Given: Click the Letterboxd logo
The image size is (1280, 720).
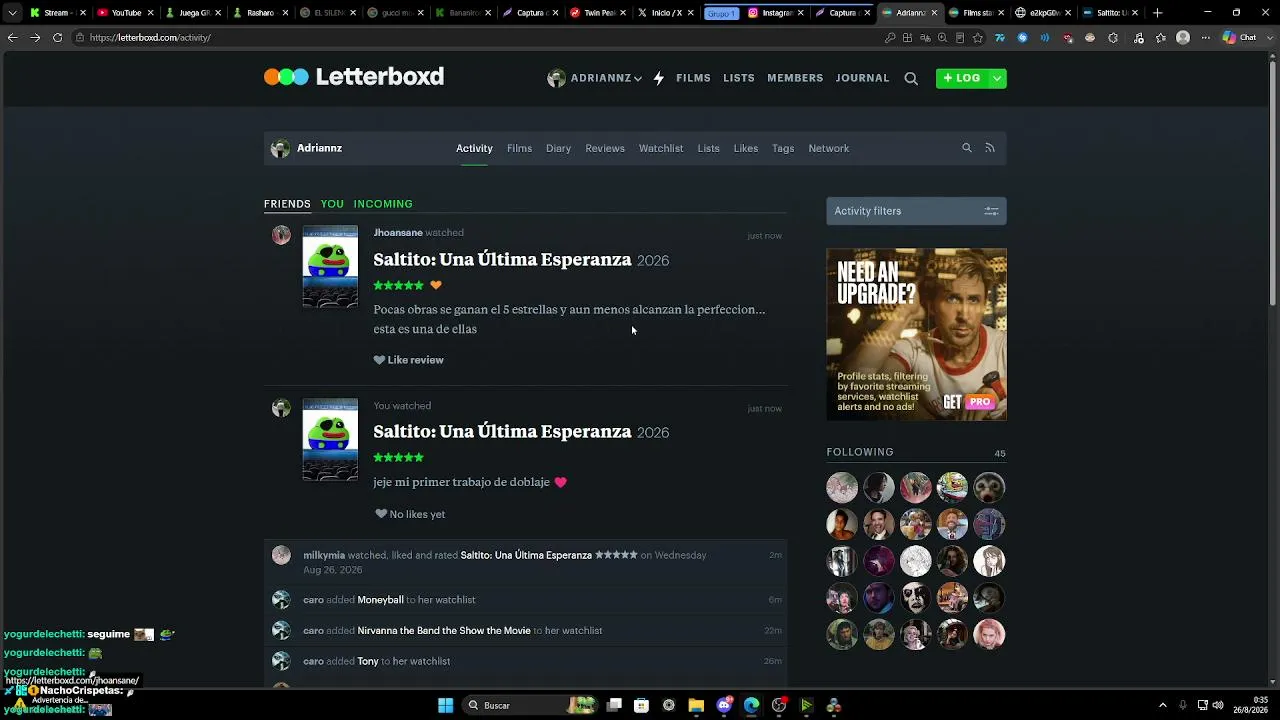Looking at the screenshot, I should point(354,77).
